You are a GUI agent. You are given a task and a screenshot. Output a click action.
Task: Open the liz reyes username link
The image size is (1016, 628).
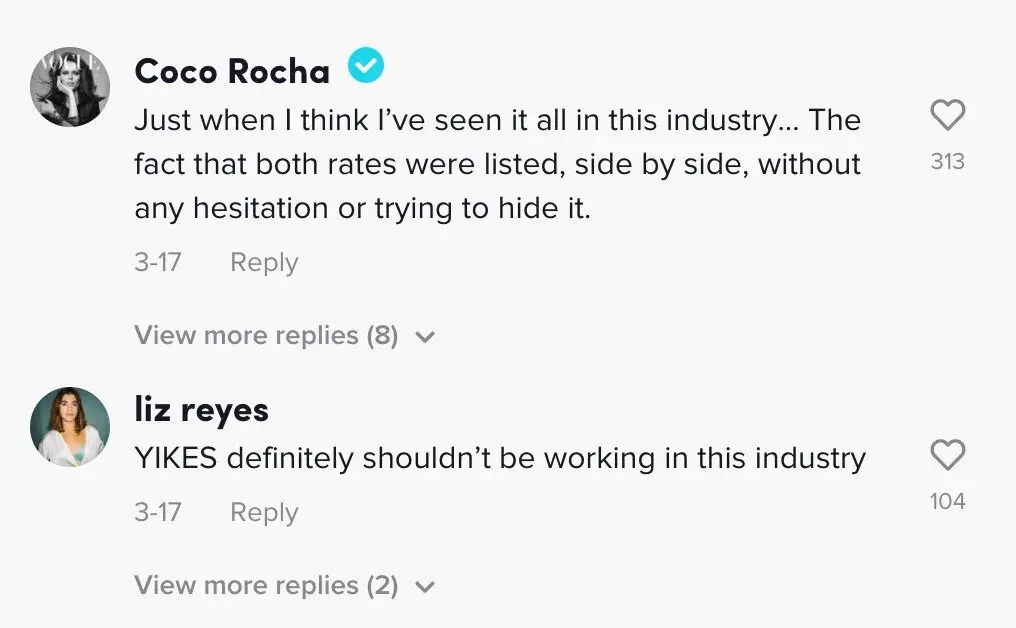[x=202, y=410]
